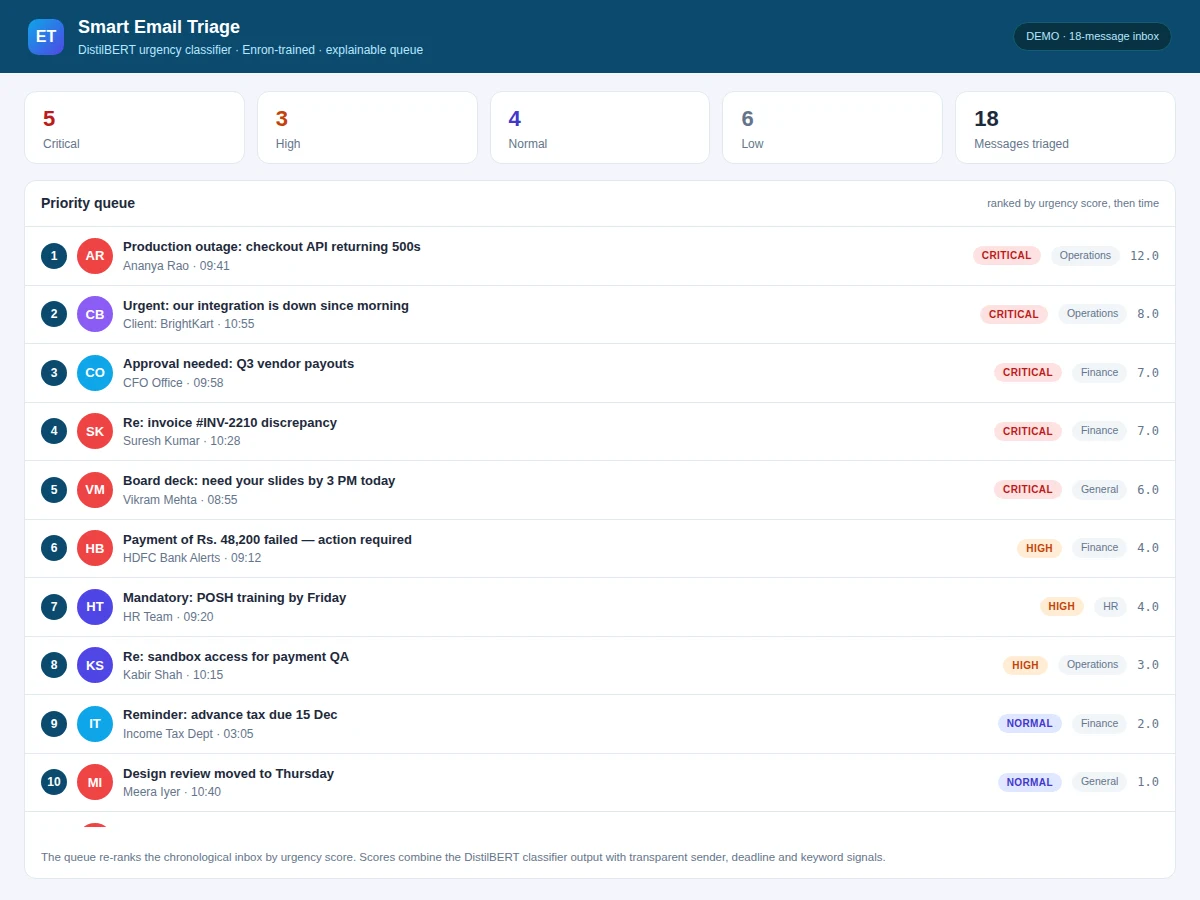The height and width of the screenshot is (900, 1200).
Task: Click the HR category tag
Action: coord(1111,606)
